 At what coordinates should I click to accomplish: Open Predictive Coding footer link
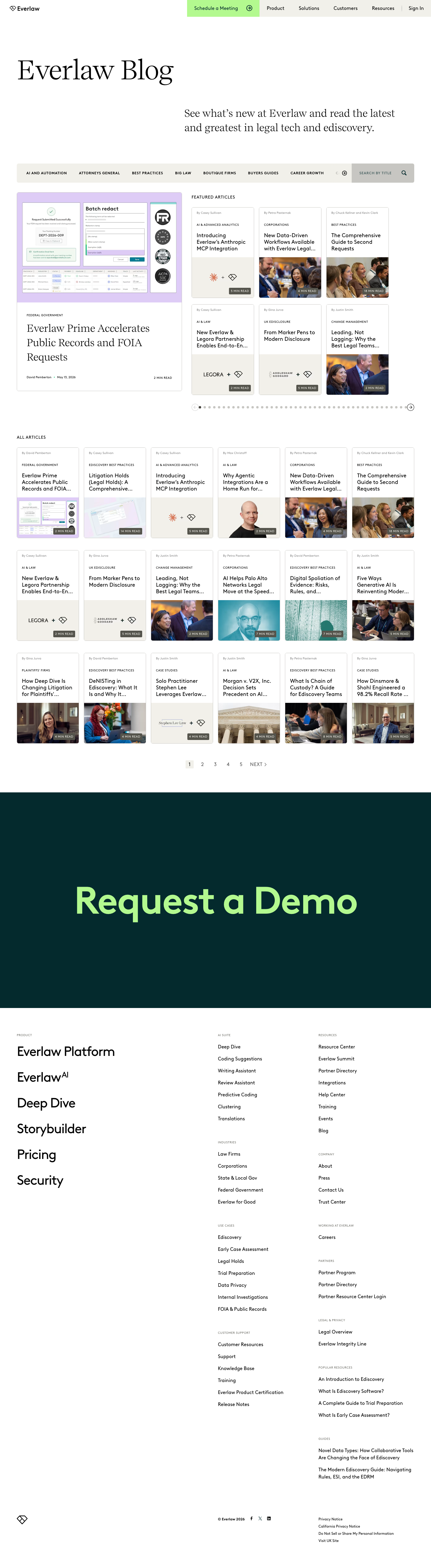(237, 1095)
